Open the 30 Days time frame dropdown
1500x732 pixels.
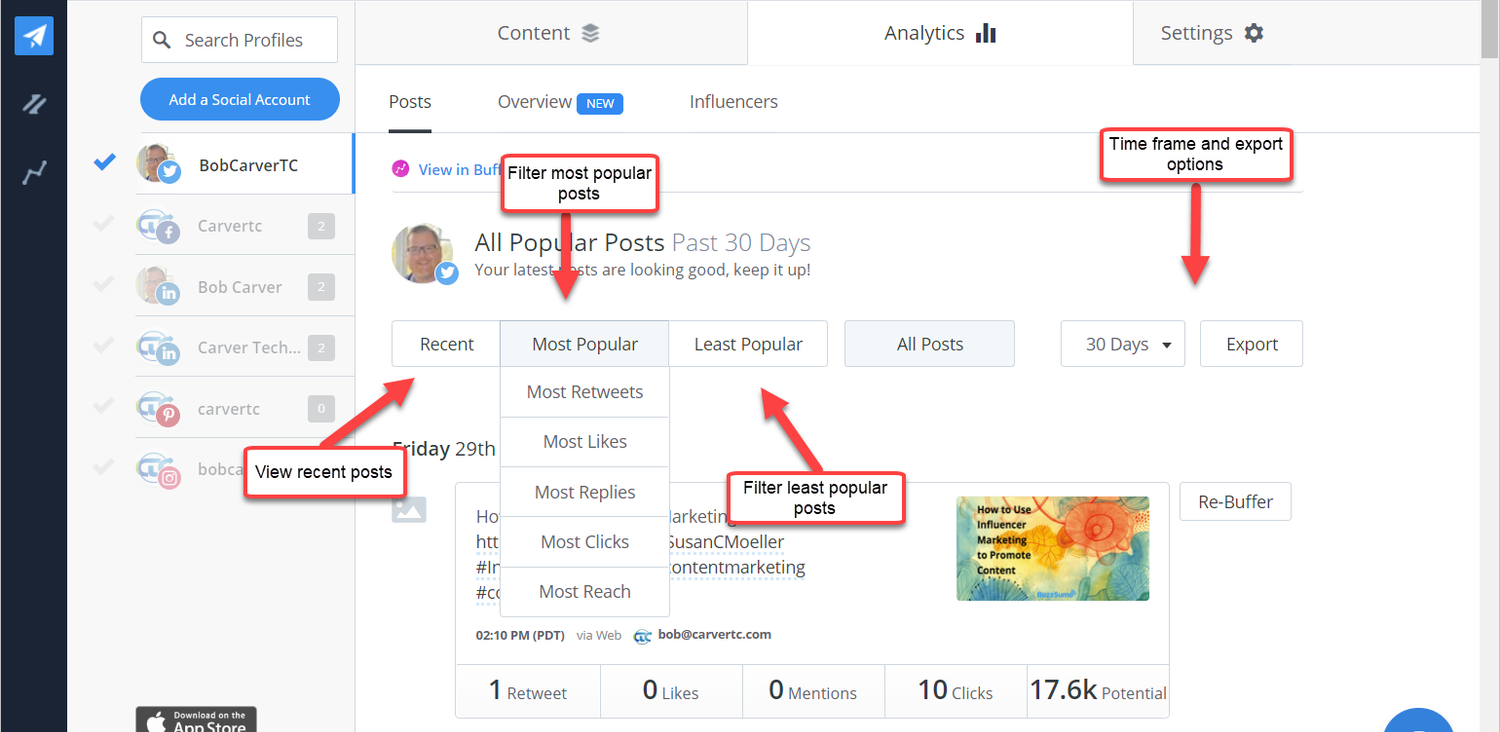[x=1123, y=344]
